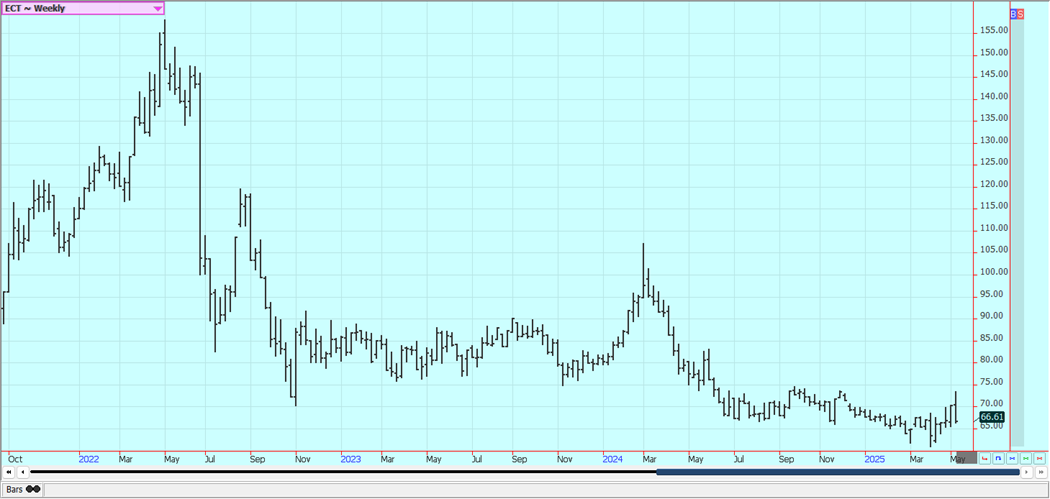Click the empty status field beside Bars
This screenshot has height=499, width=1050.
pos(545,490)
